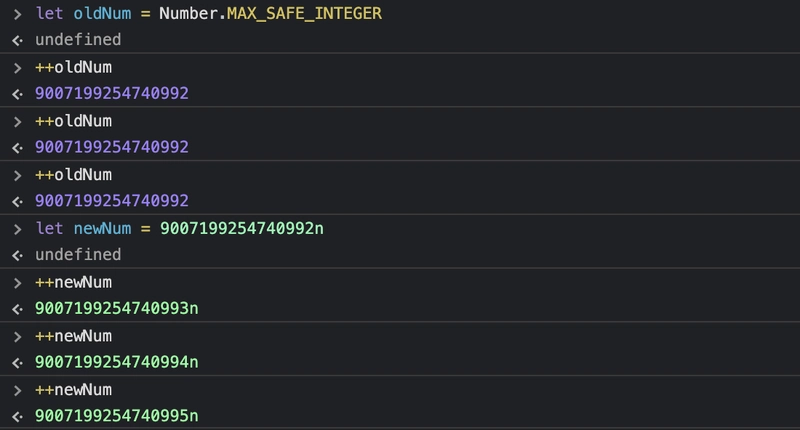Click the 9007199254740994n output value

pyautogui.click(x=116, y=362)
